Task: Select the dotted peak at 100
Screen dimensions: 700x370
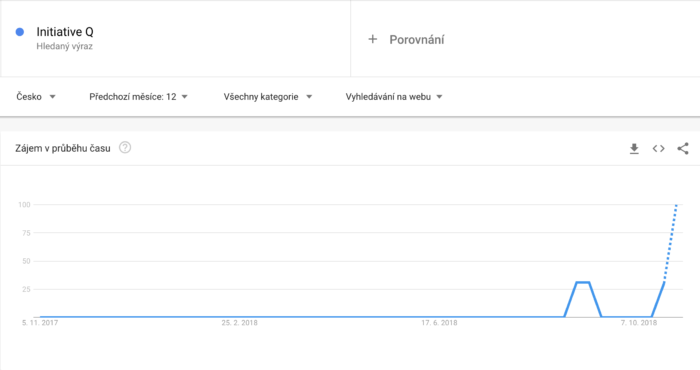Action: tap(676, 205)
